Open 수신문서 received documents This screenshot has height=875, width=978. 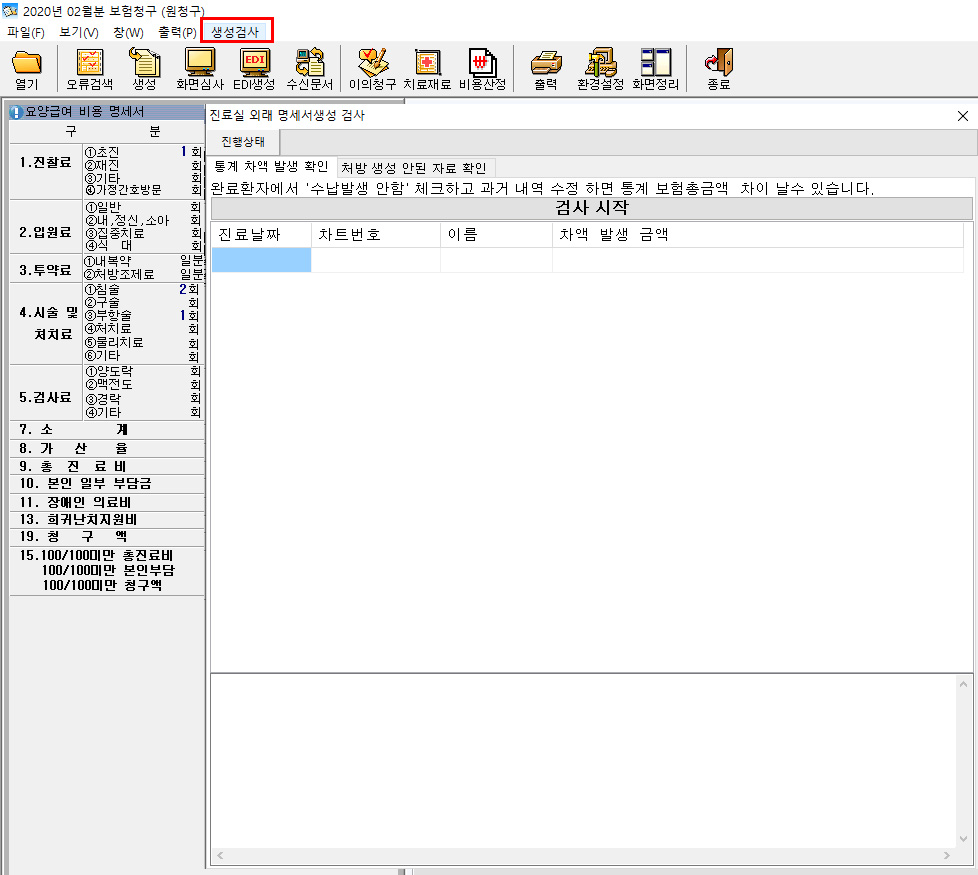point(309,68)
